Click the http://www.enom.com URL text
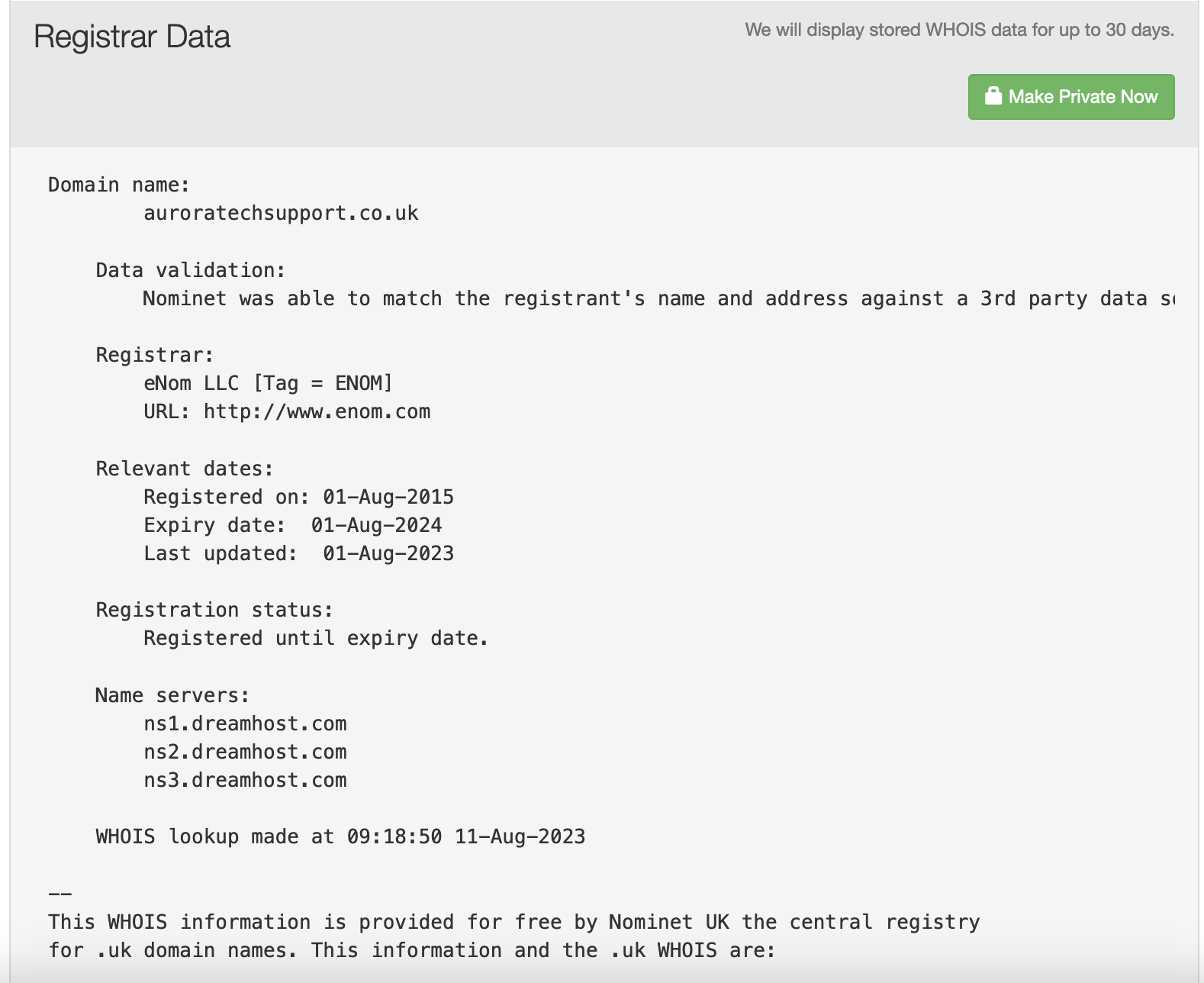Screen dimensions: 1204x983 point(317,412)
